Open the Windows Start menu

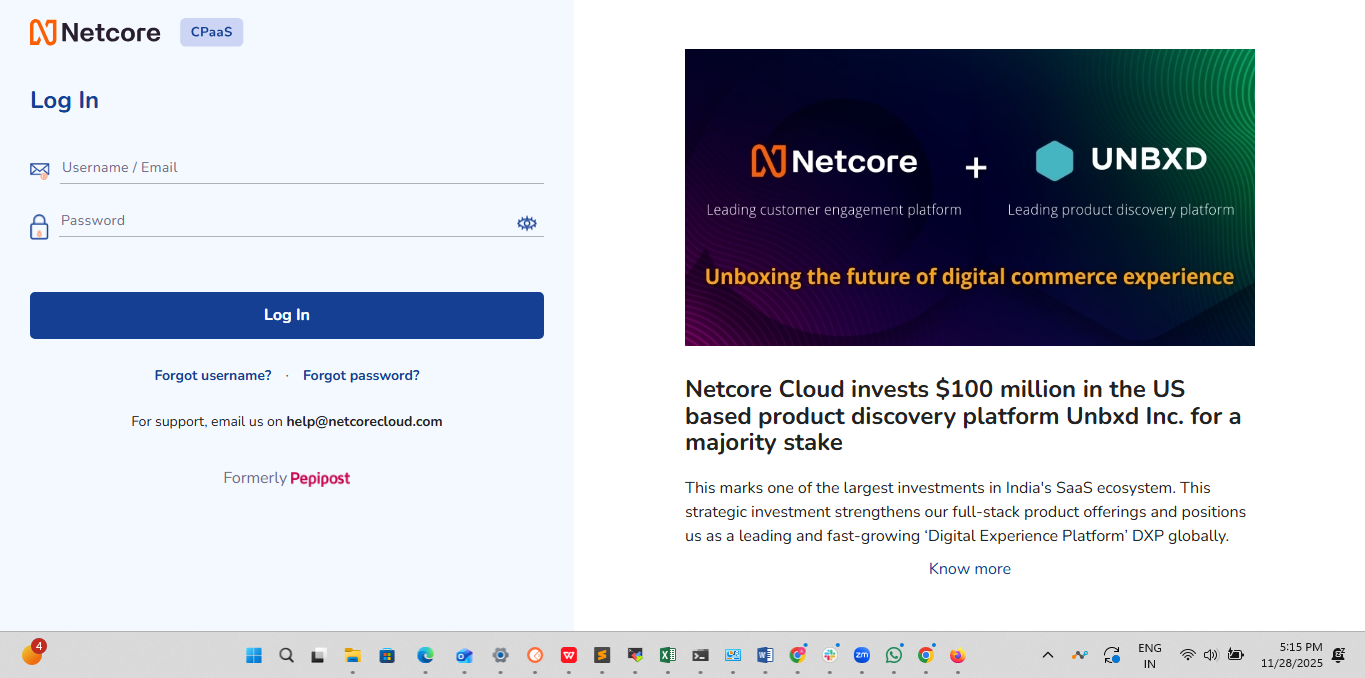point(254,655)
